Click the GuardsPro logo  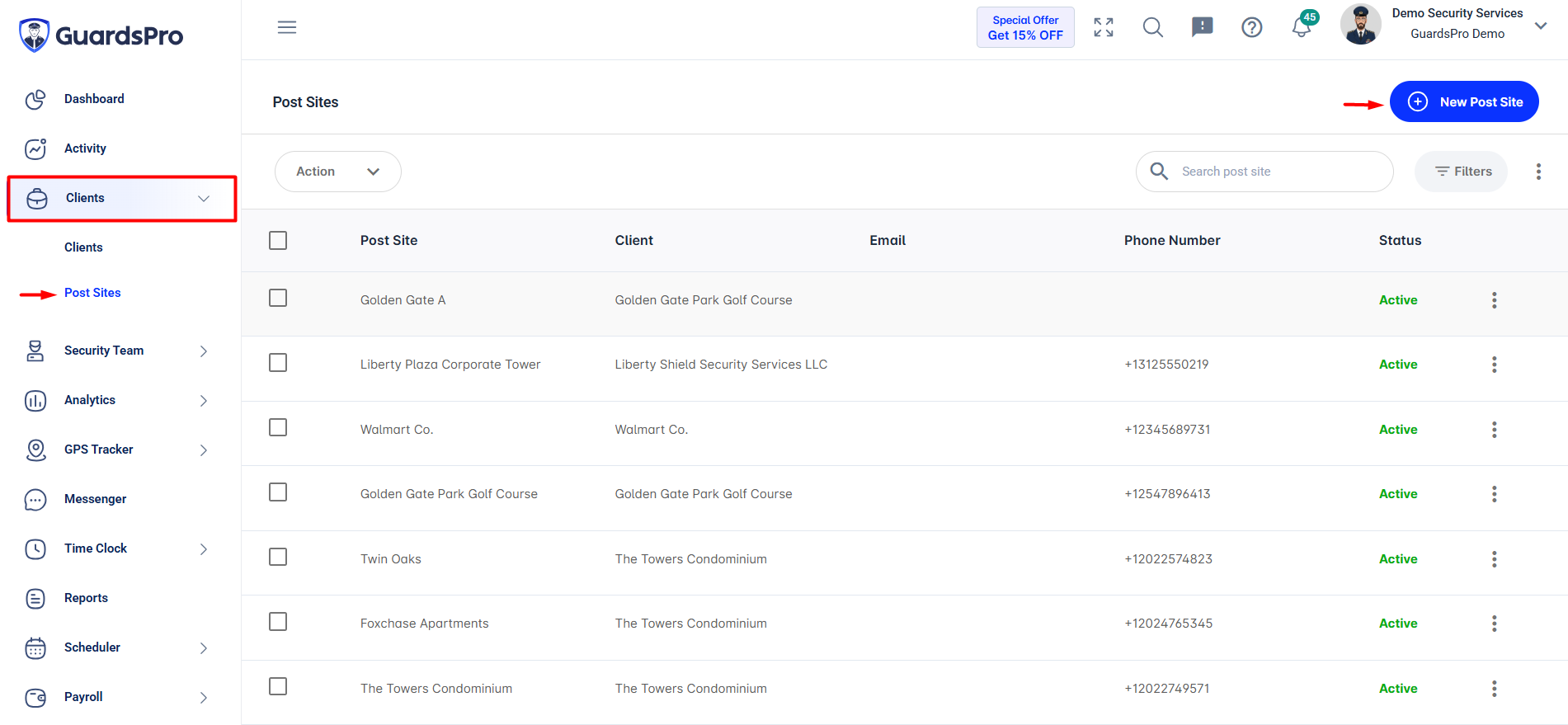coord(101,35)
